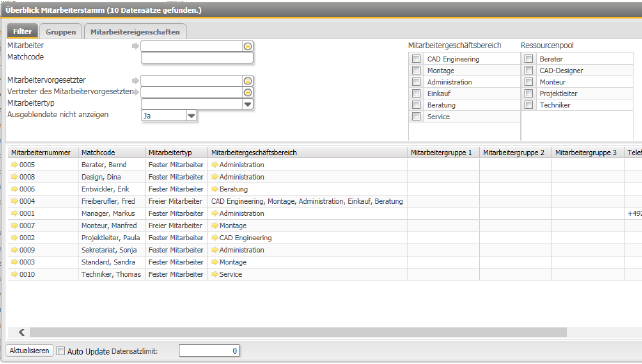The image size is (642, 364).
Task: Focus the Mitarbeitervorgesetzter input field
Action: pos(192,81)
